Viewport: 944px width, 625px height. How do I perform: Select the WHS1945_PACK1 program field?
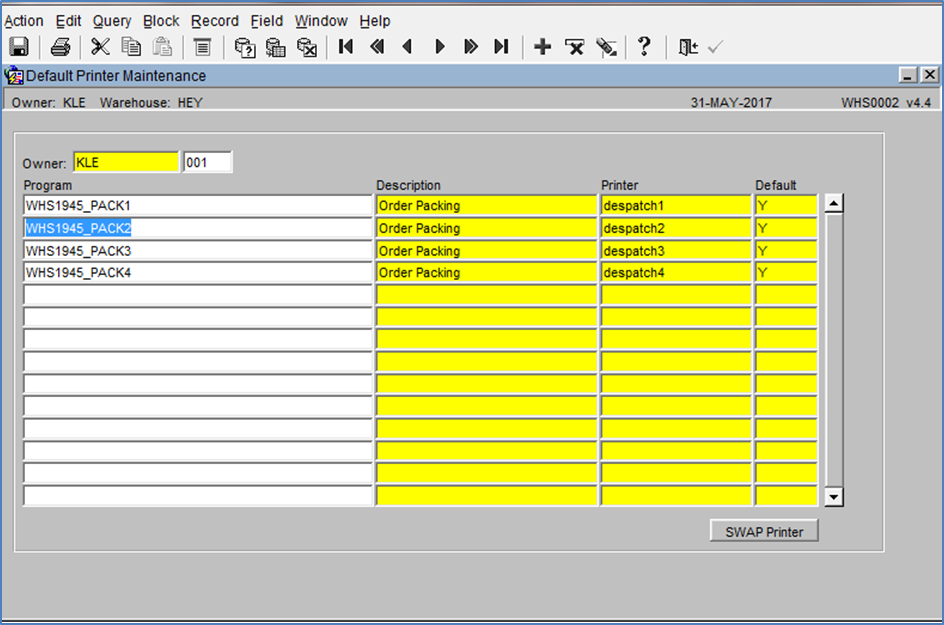coord(197,205)
